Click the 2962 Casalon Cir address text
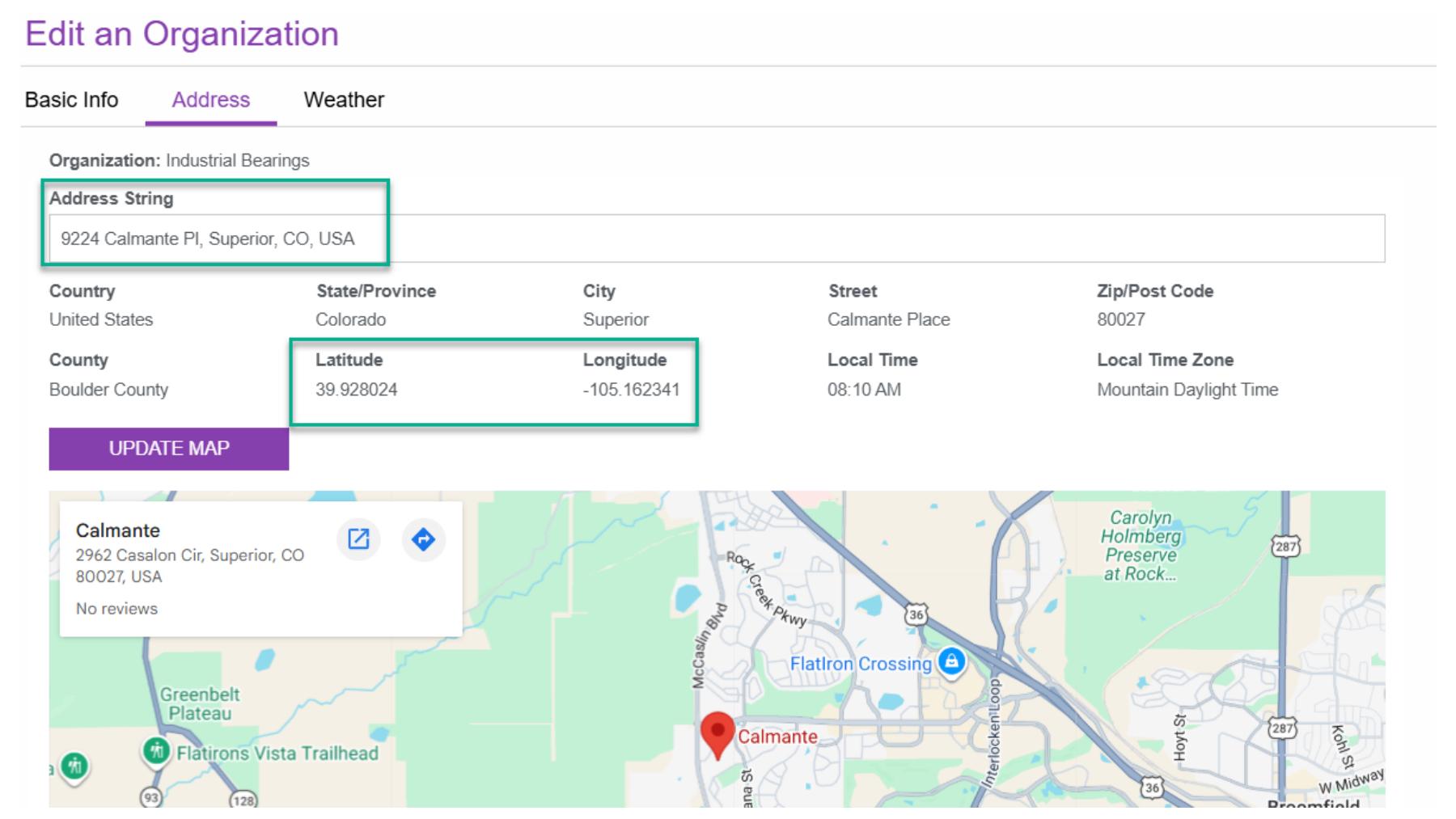 (x=190, y=565)
